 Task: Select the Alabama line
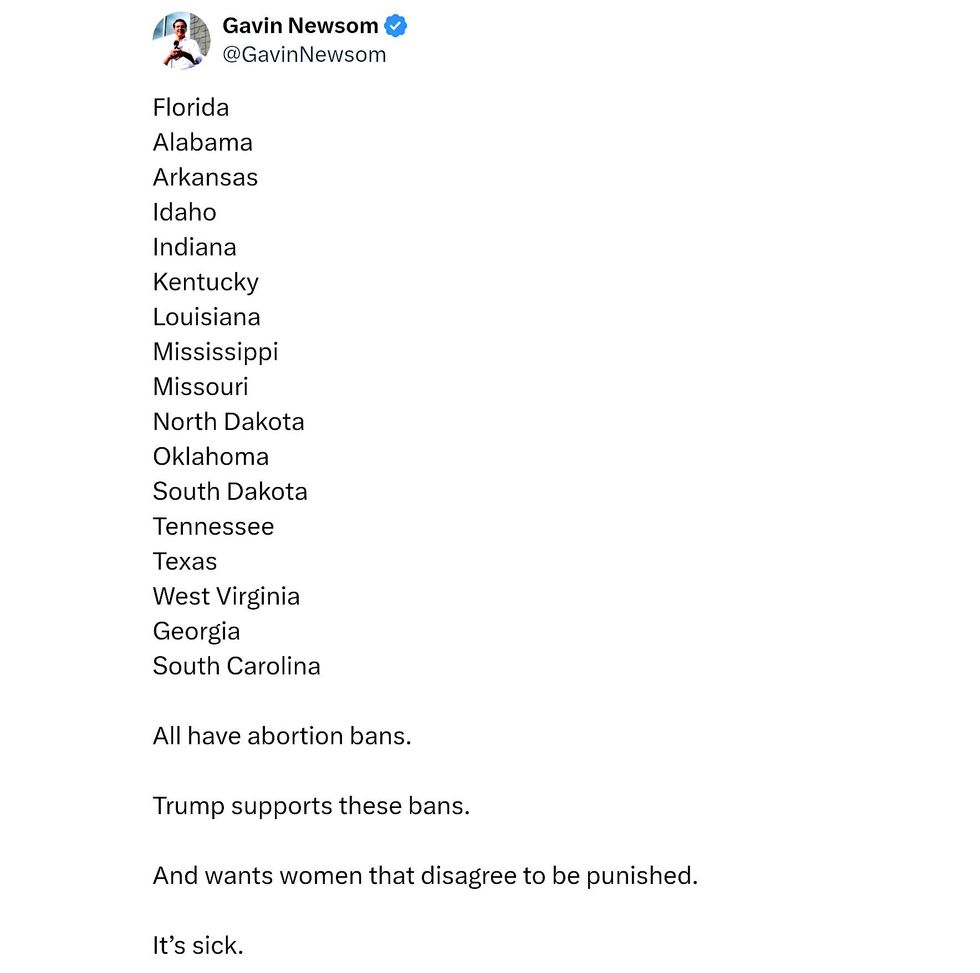203,142
